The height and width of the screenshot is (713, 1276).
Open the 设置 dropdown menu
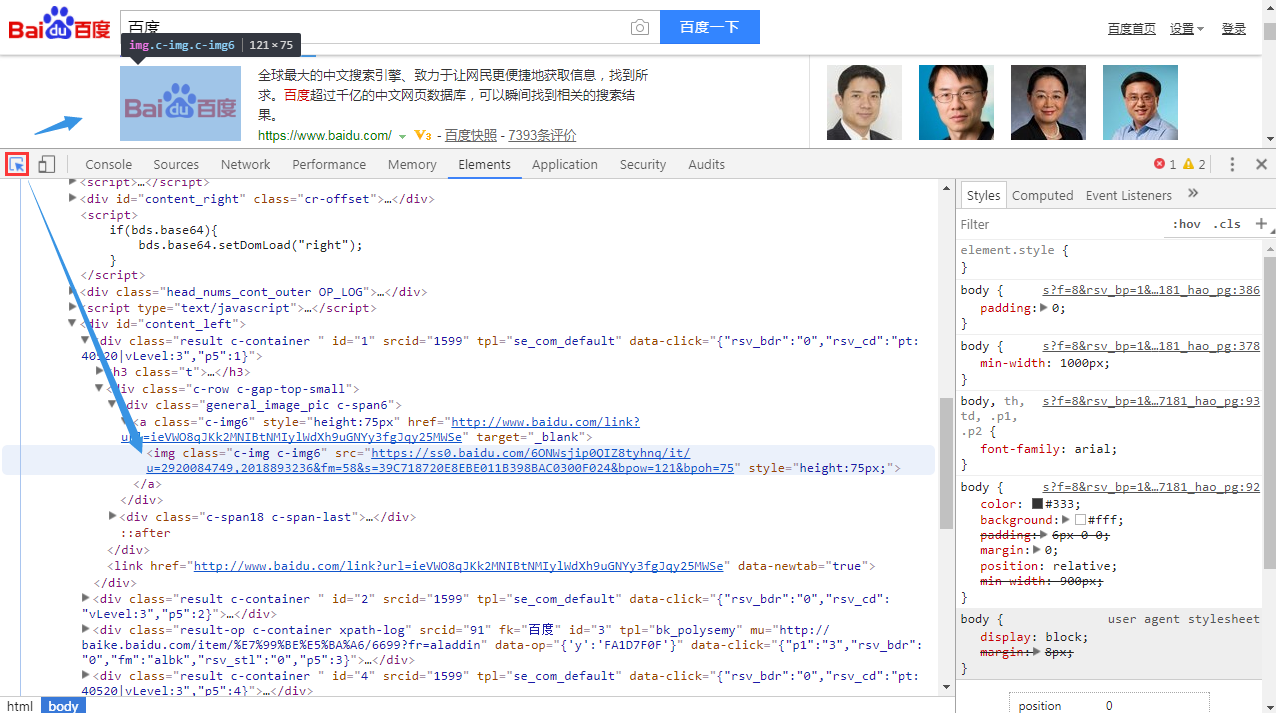click(1187, 29)
